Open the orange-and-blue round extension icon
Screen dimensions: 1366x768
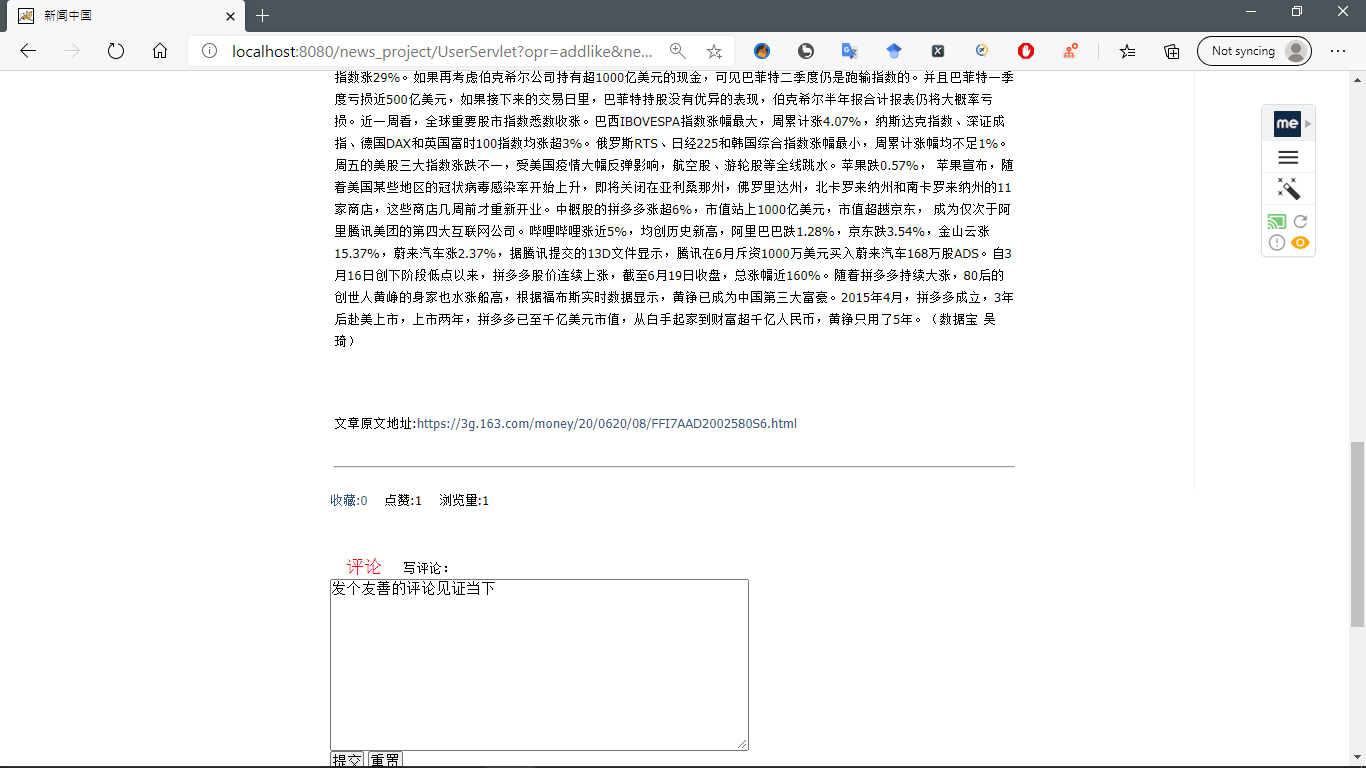coord(762,51)
